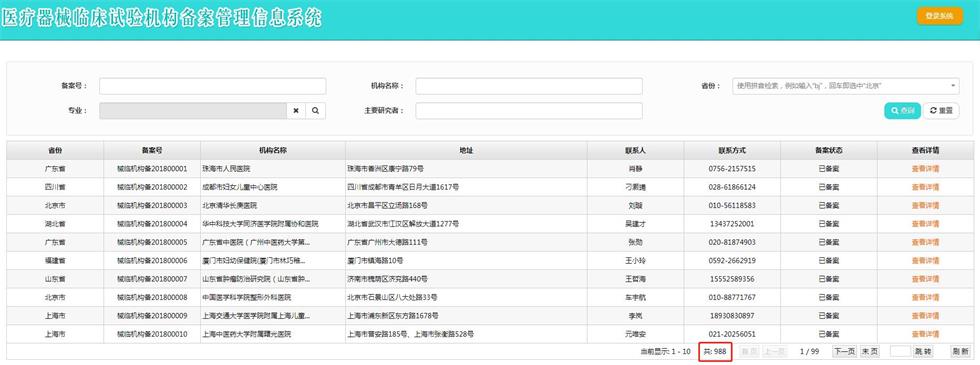The height and width of the screenshot is (365, 980).
Task: Click phone number 13437252001
Action: 732,224
